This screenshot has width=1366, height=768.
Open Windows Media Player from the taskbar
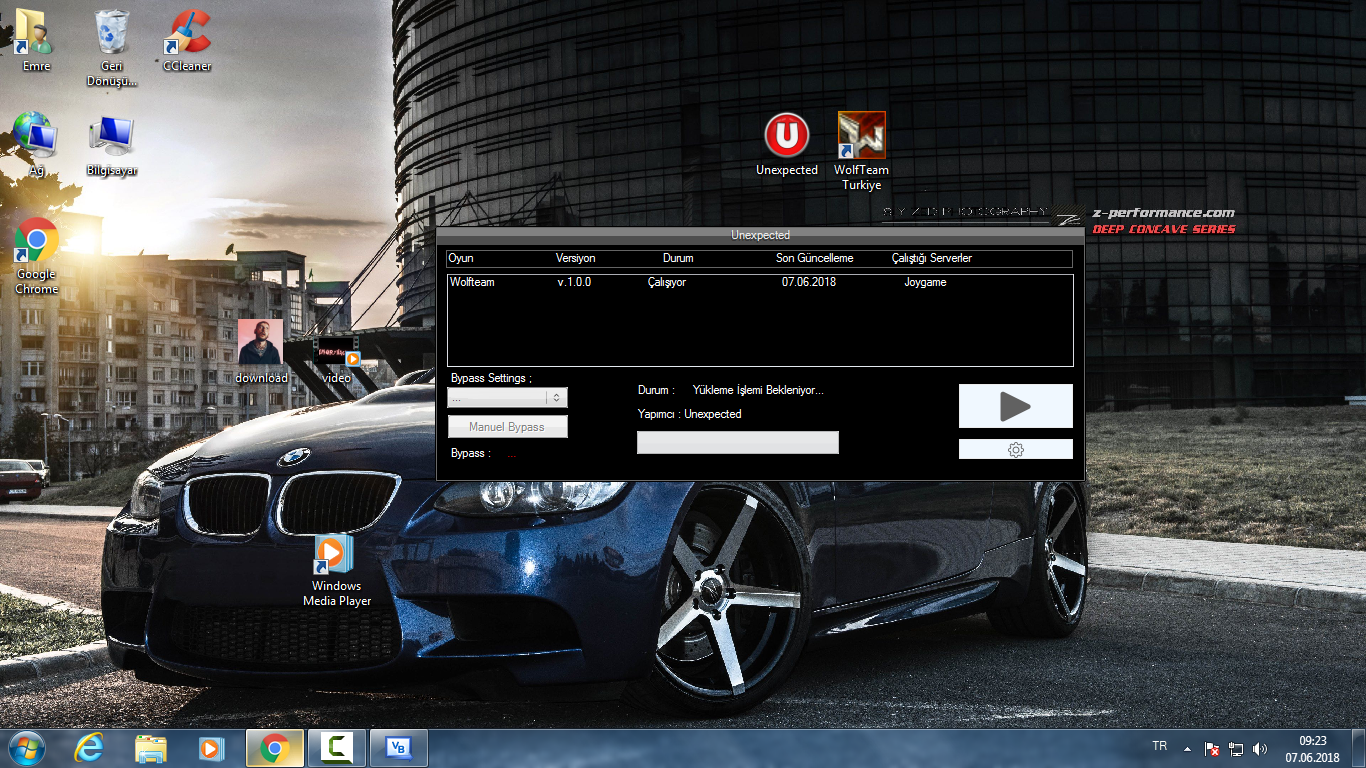pyautogui.click(x=211, y=748)
